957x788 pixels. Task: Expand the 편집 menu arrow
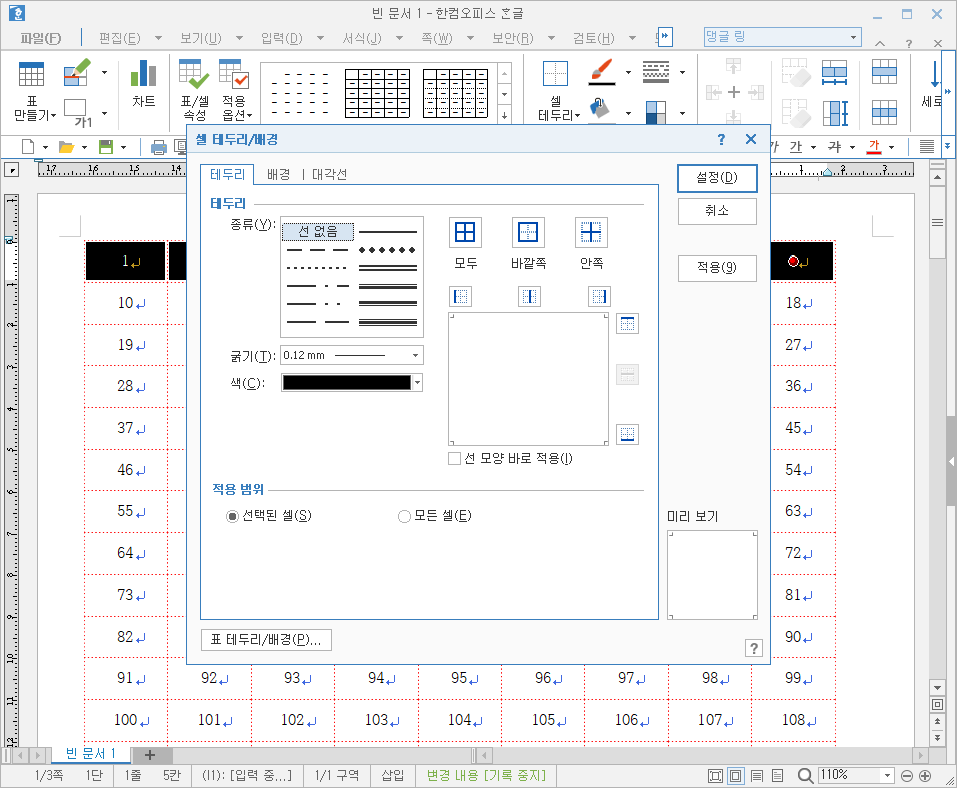(158, 38)
